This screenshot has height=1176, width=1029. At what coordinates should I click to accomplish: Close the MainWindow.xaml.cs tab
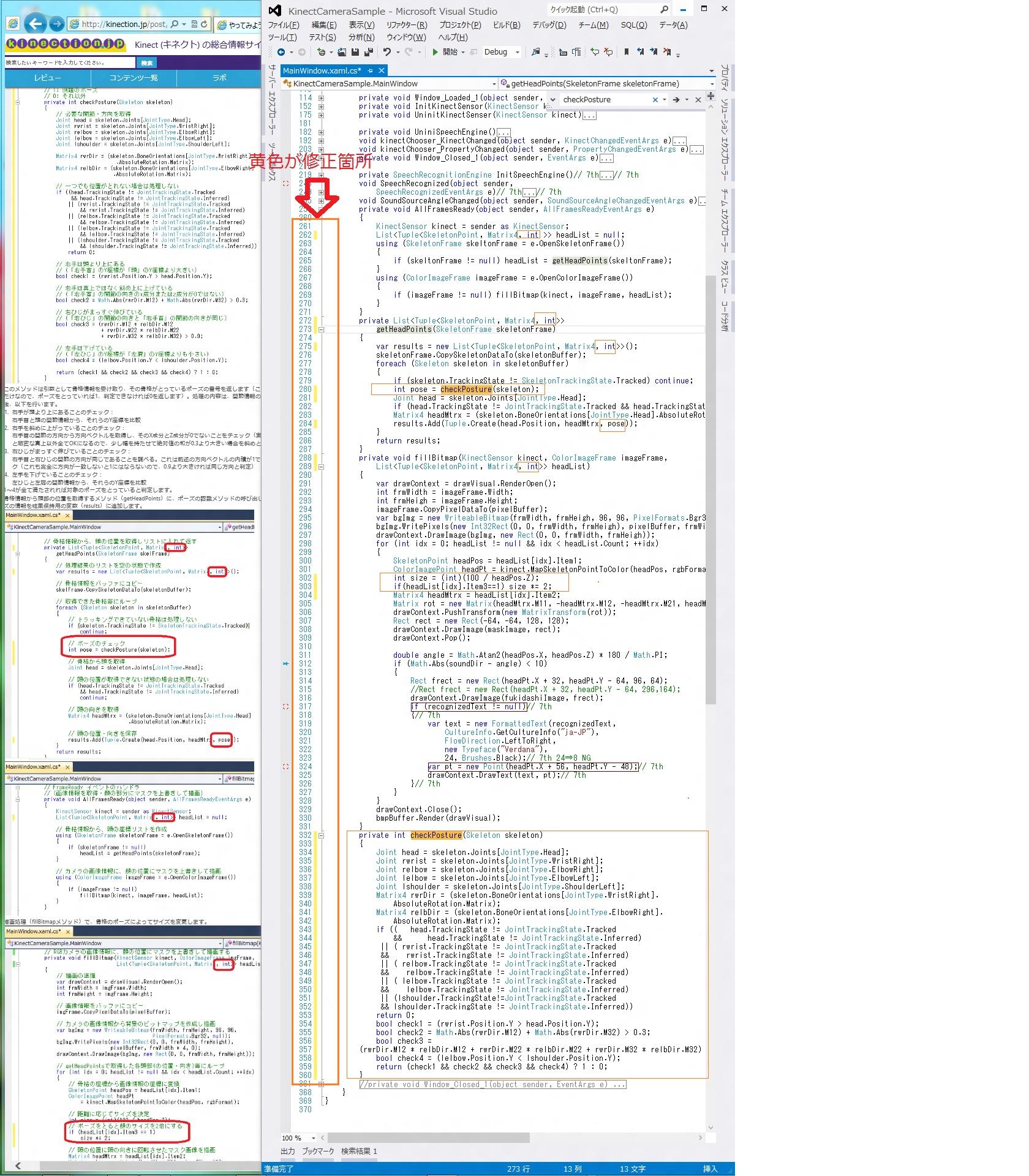[381, 70]
